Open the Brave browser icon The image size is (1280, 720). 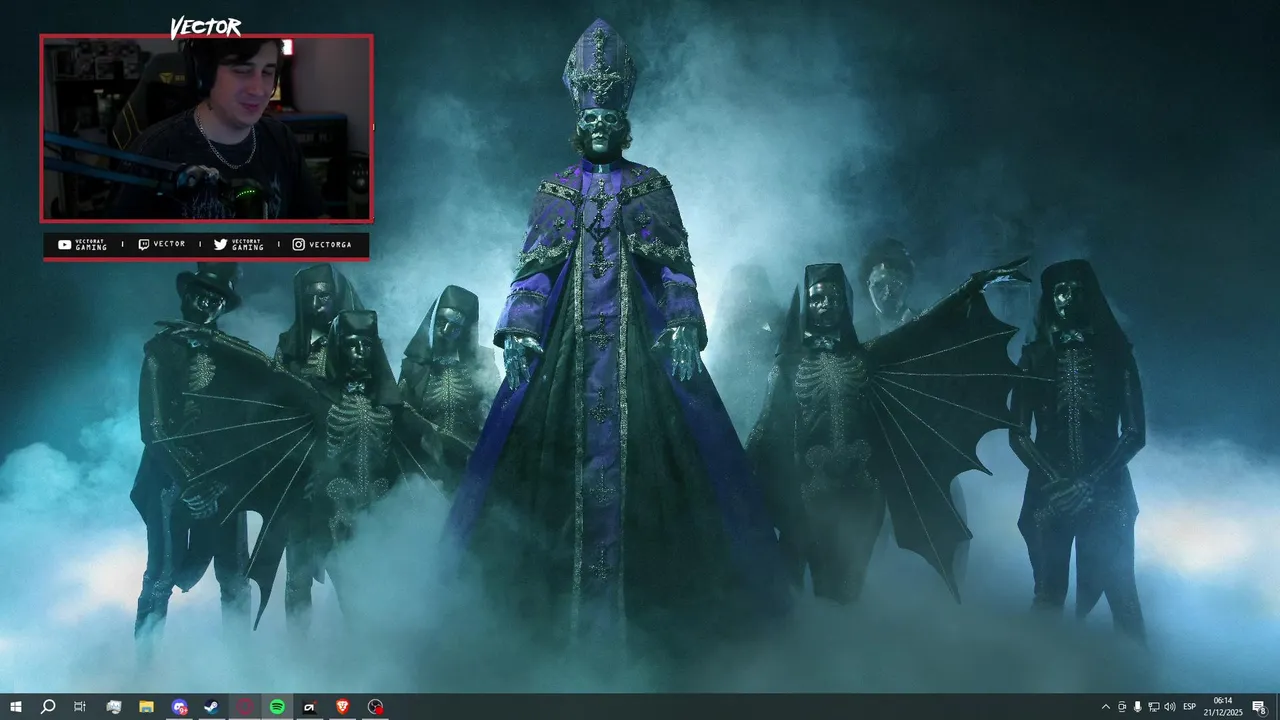point(343,707)
